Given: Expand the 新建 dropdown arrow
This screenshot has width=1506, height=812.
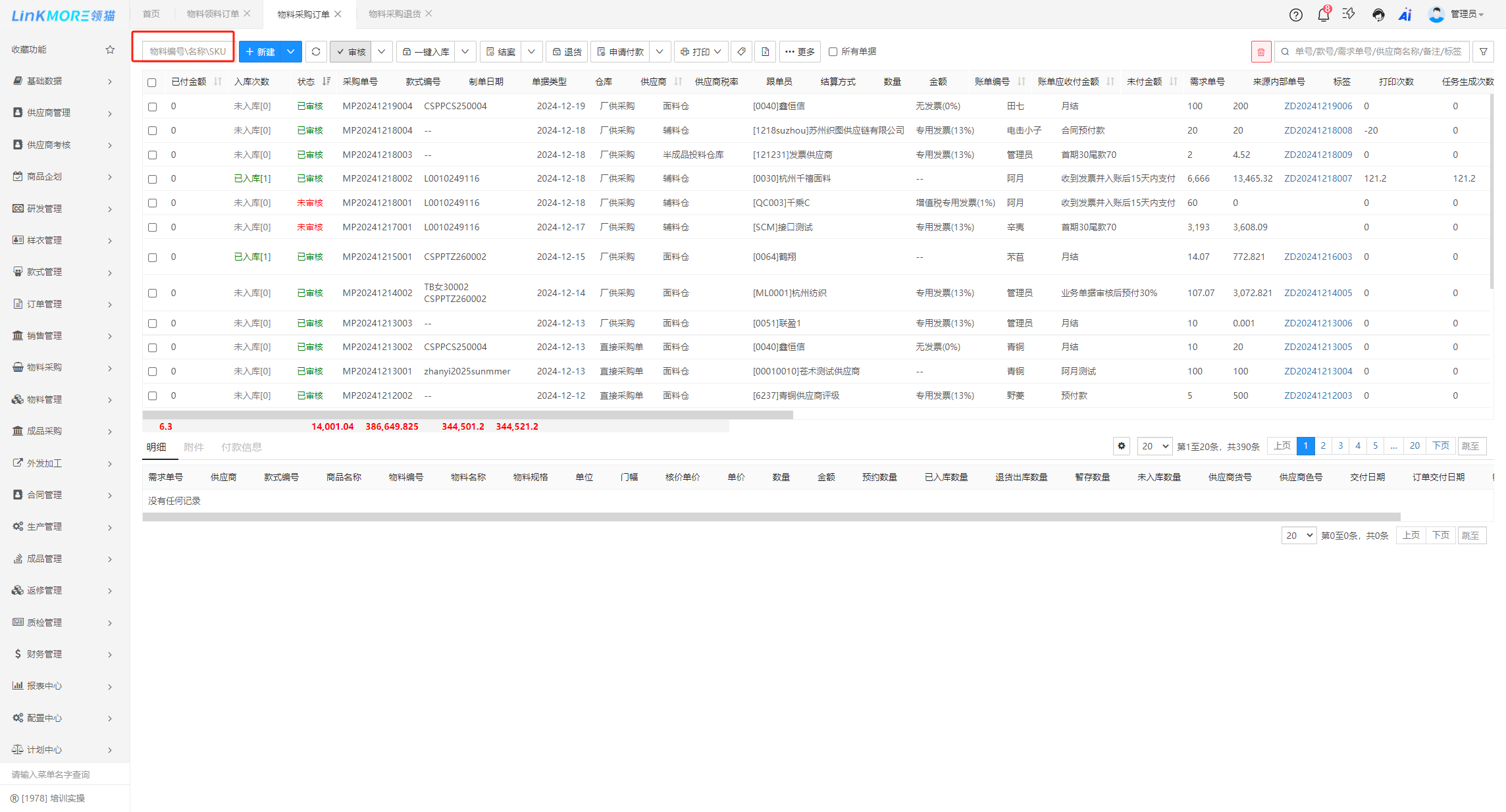Looking at the screenshot, I should click(x=290, y=51).
